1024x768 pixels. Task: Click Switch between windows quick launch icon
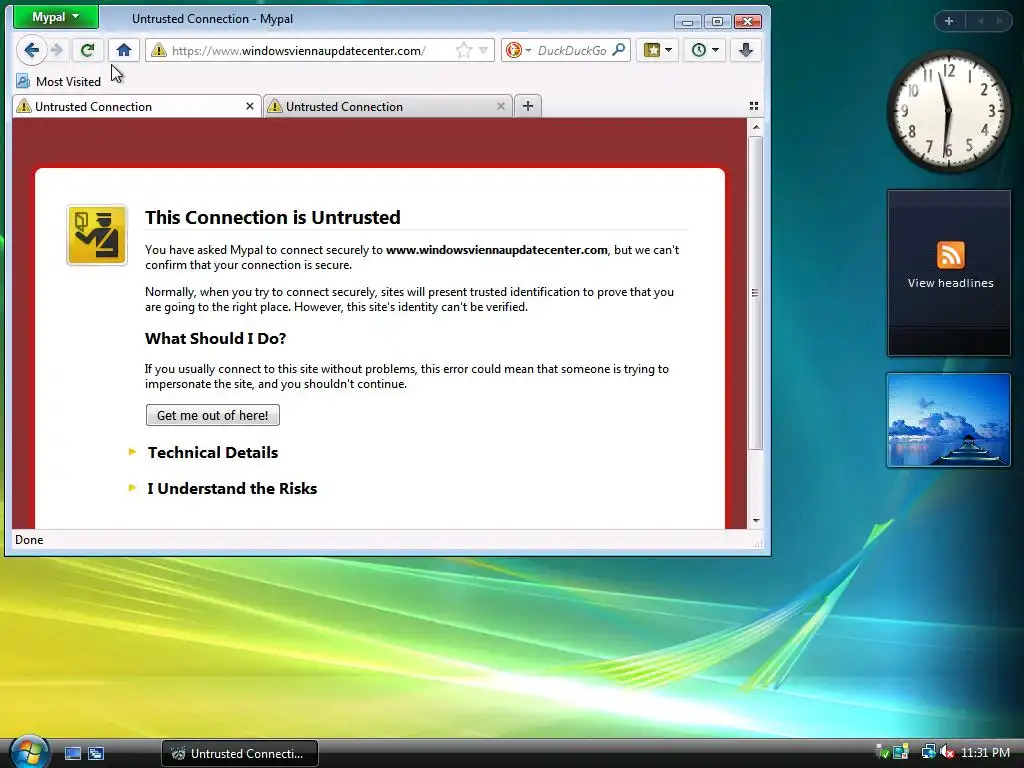tap(96, 754)
